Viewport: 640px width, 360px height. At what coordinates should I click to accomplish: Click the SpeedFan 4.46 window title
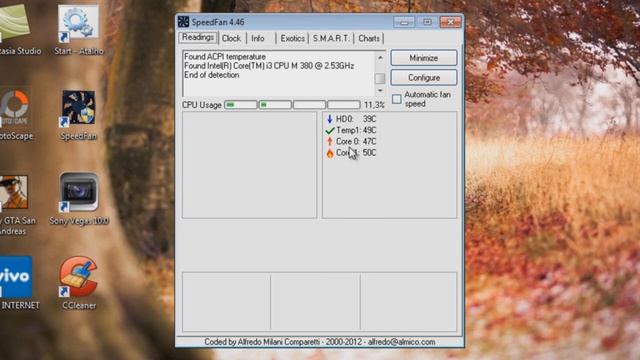[218, 22]
